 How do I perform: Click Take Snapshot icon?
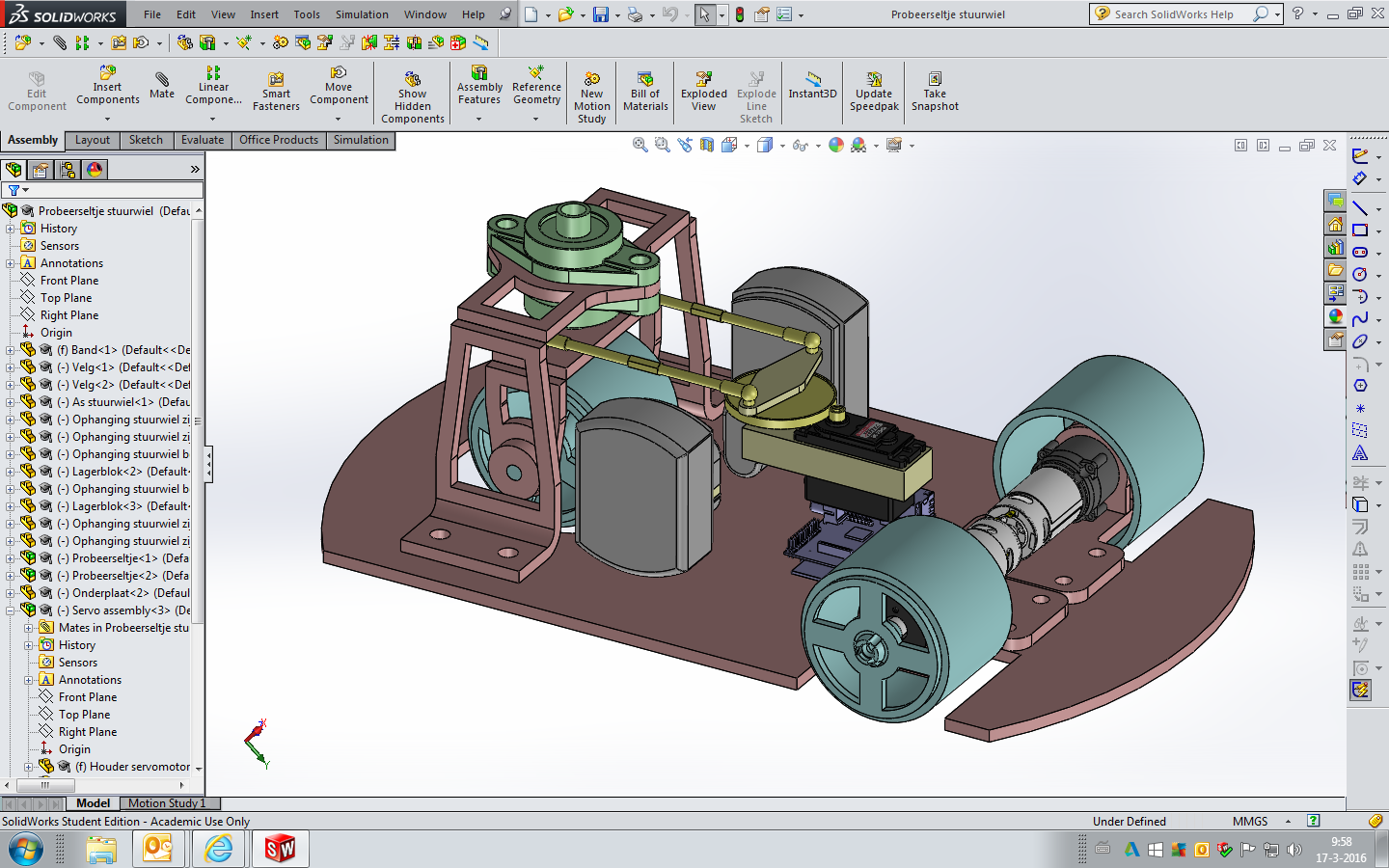935,92
